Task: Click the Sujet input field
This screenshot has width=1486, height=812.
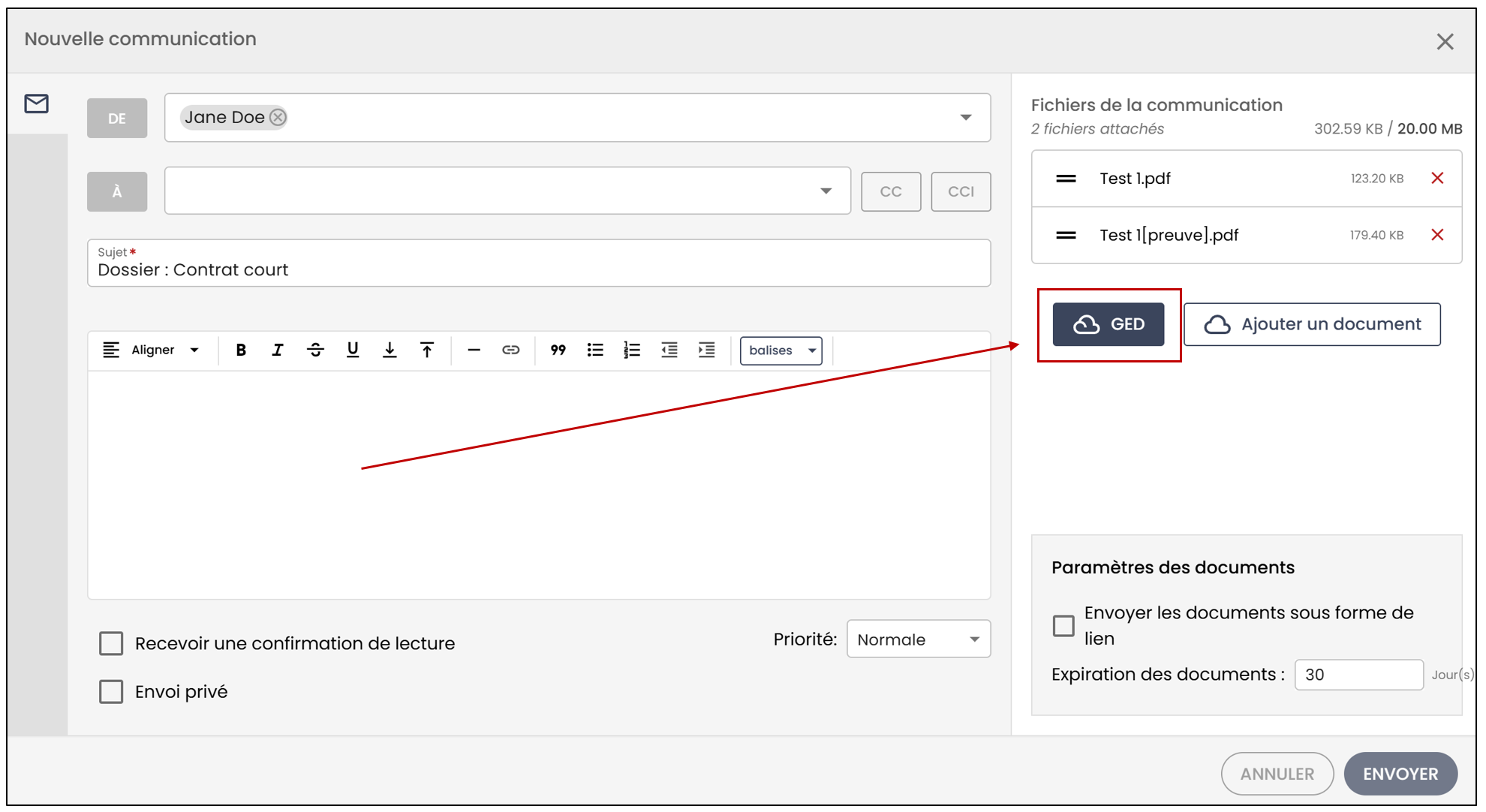Action: coord(539,263)
